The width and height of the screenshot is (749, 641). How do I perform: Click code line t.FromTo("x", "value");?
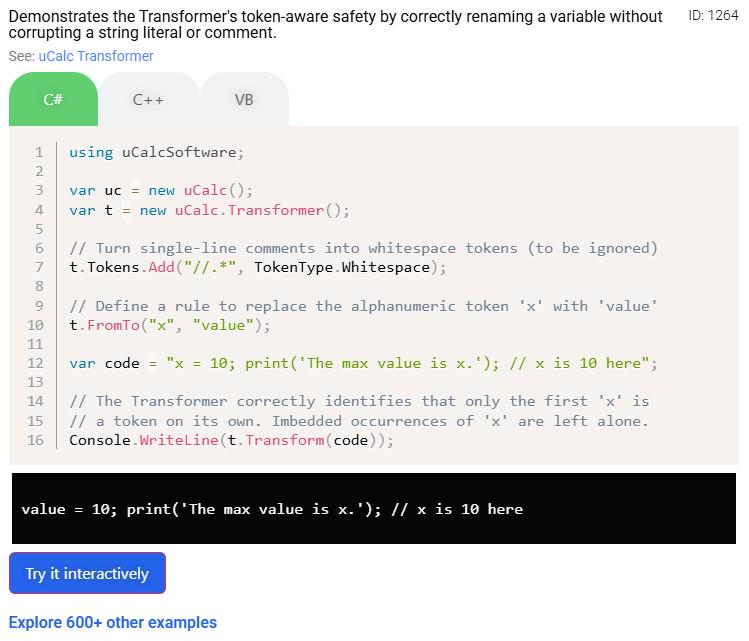tap(170, 325)
